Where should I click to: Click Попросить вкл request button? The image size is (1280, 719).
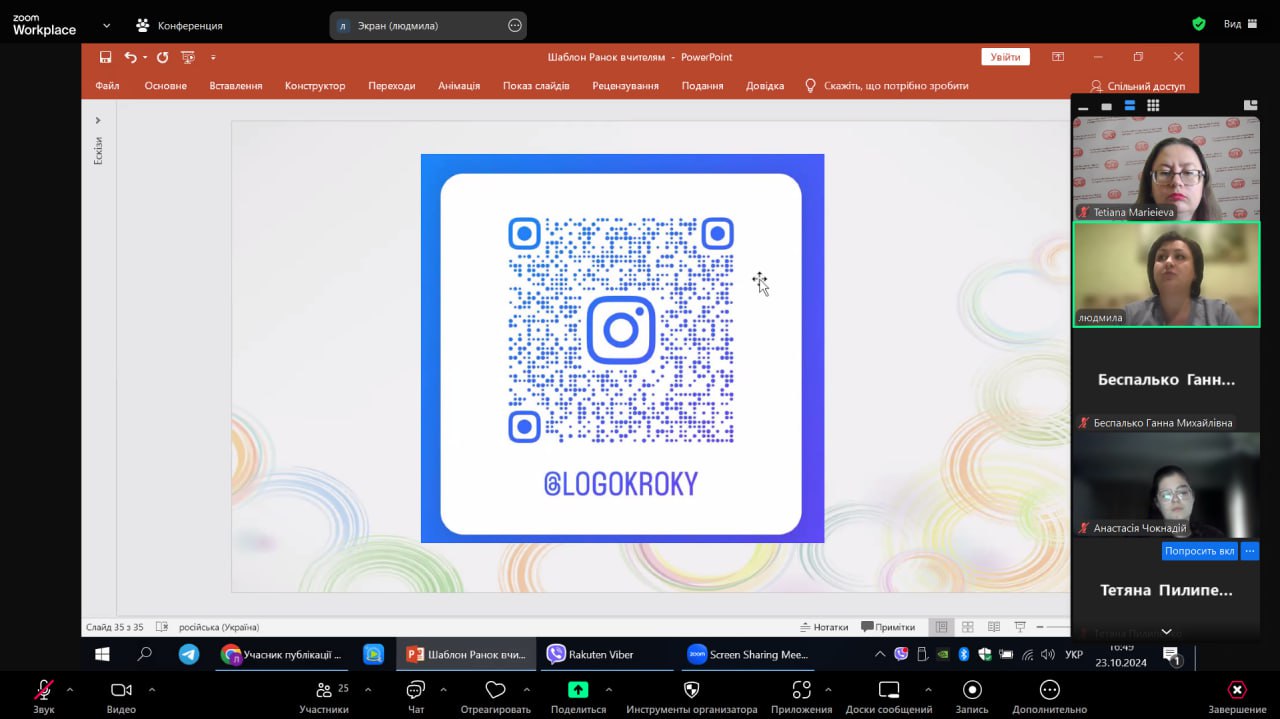point(1200,551)
